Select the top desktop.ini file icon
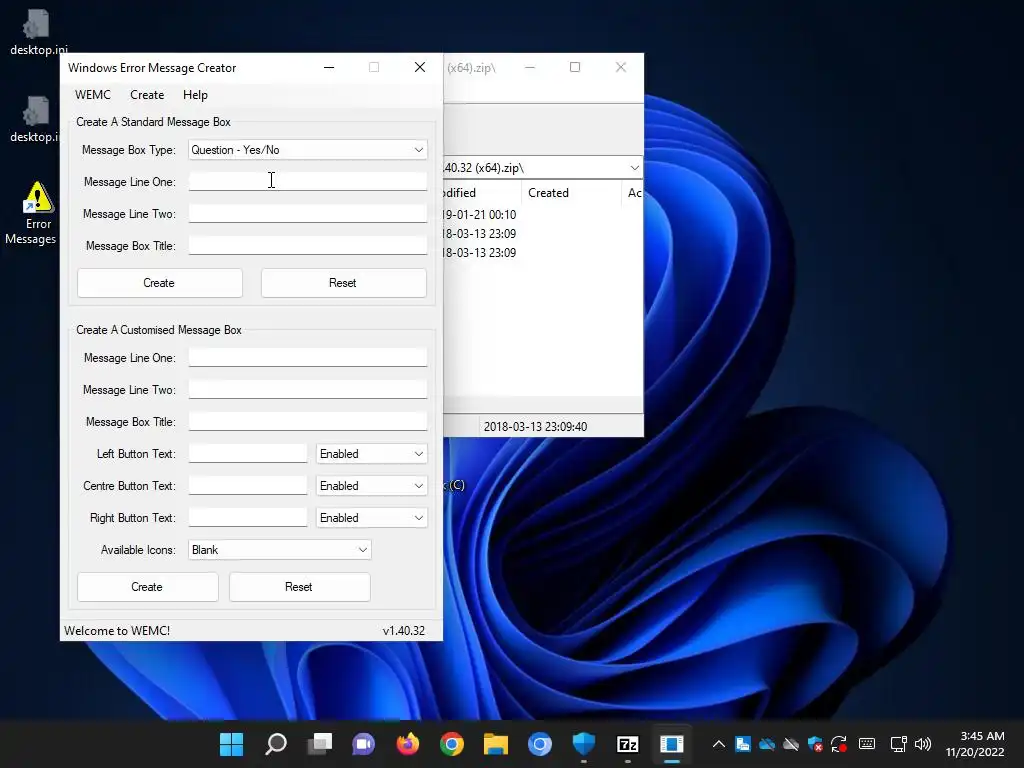Viewport: 1024px width, 768px height. click(x=38, y=33)
